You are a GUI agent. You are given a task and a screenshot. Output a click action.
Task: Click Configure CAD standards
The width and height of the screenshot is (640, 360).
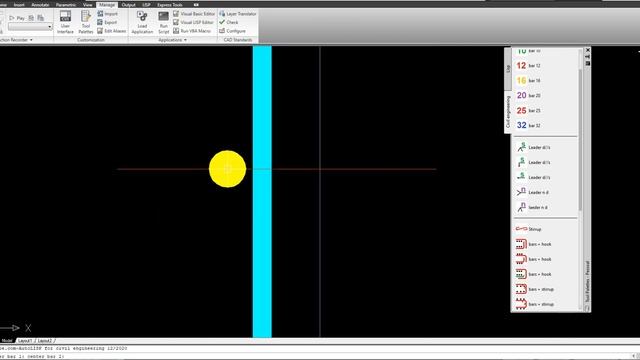[x=232, y=31]
